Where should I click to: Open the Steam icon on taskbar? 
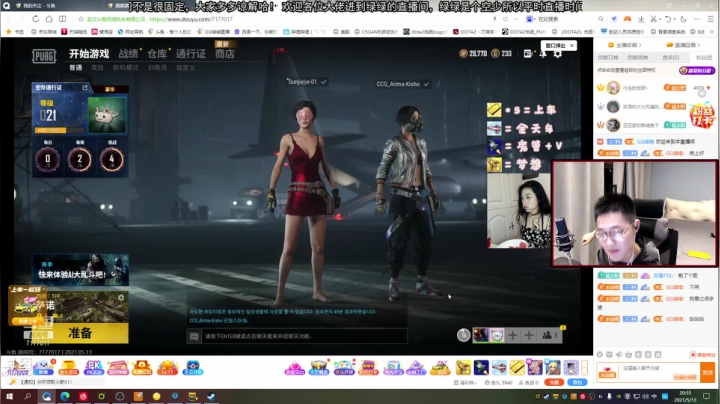pyautogui.click(x=211, y=396)
